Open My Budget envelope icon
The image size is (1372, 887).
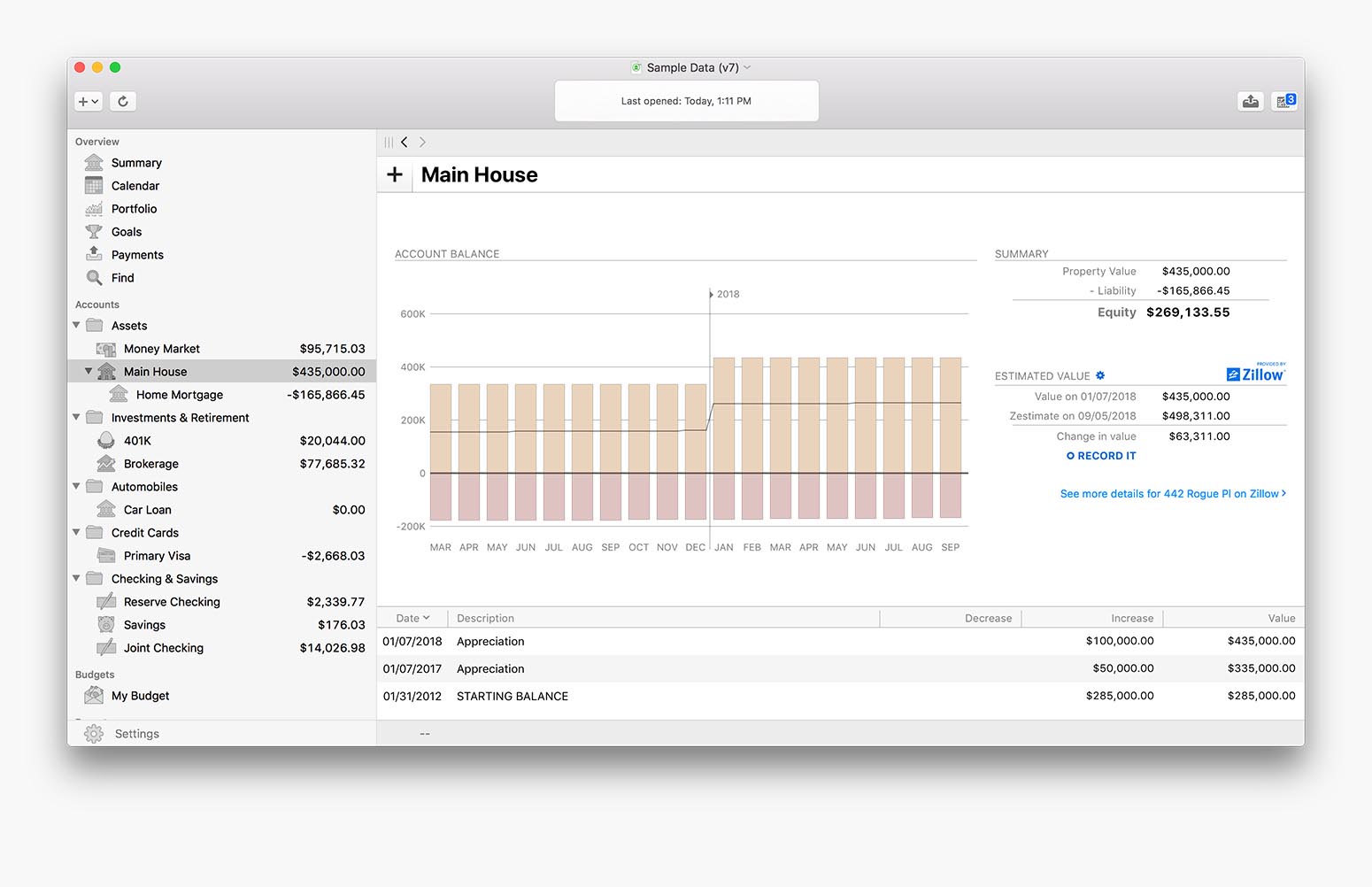click(x=94, y=696)
